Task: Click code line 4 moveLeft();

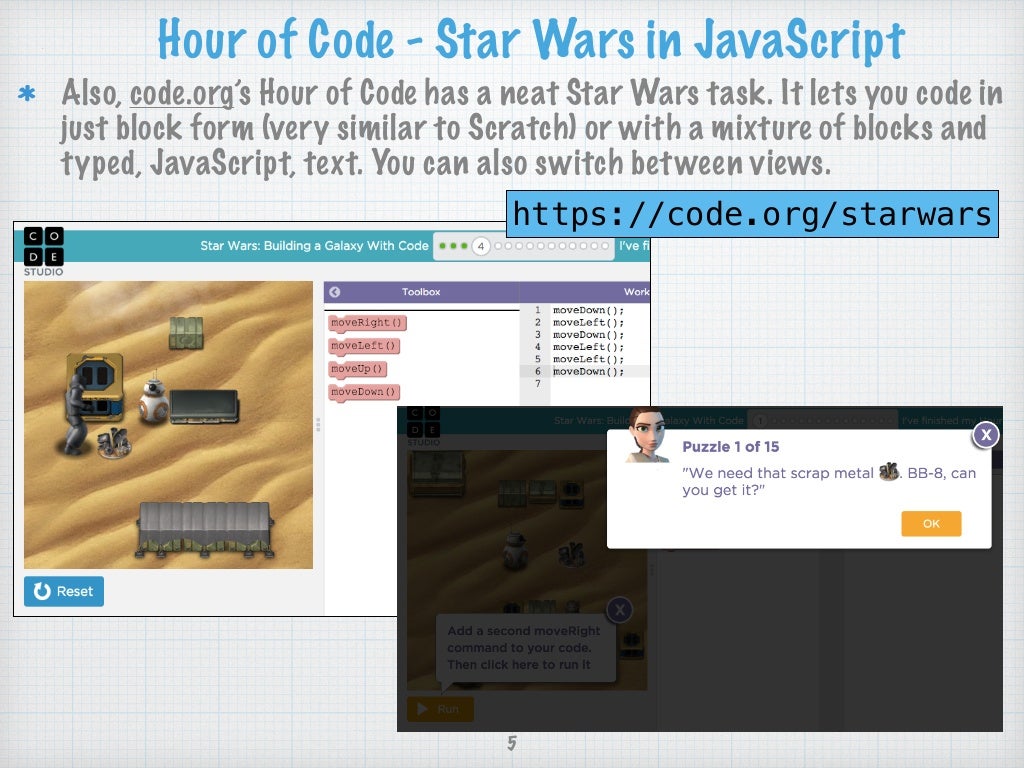Action: pyautogui.click(x=588, y=347)
